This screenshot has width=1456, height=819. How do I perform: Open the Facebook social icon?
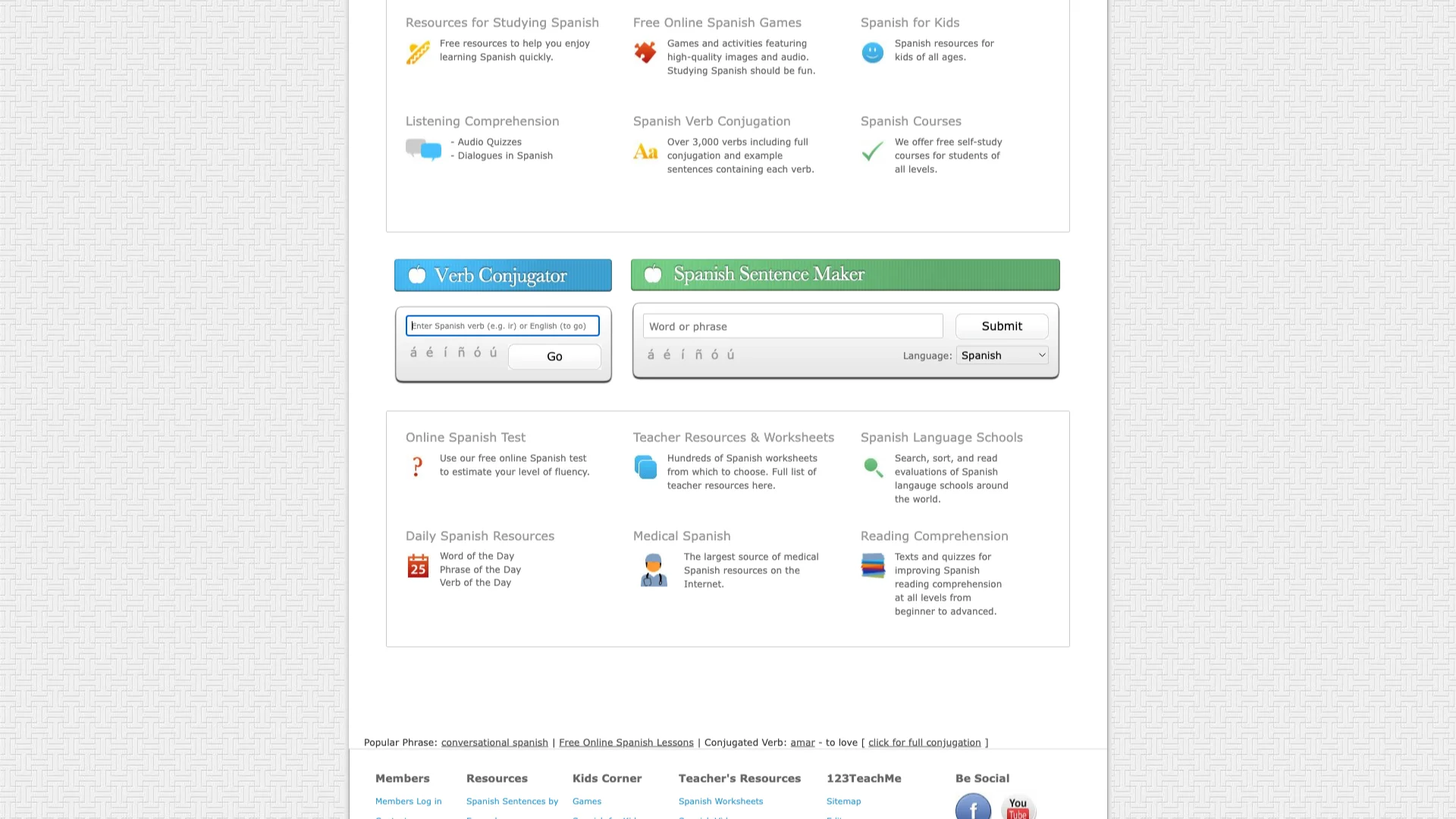(x=973, y=807)
